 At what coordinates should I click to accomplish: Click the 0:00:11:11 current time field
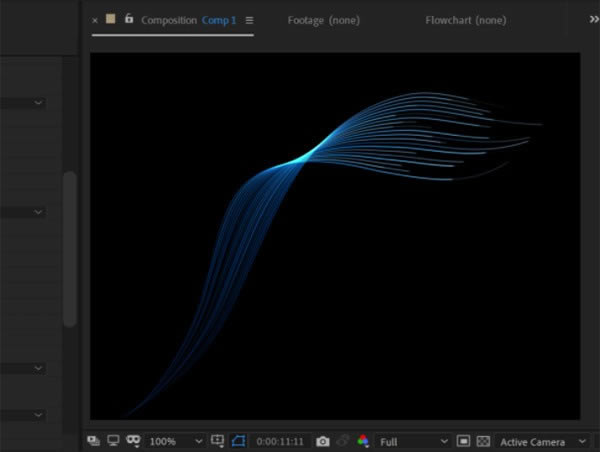pos(280,442)
